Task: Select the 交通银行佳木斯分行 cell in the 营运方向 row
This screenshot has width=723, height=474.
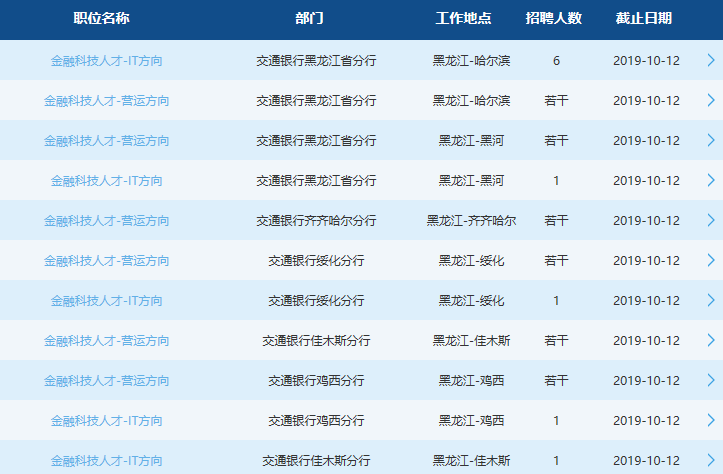Action: (x=316, y=341)
